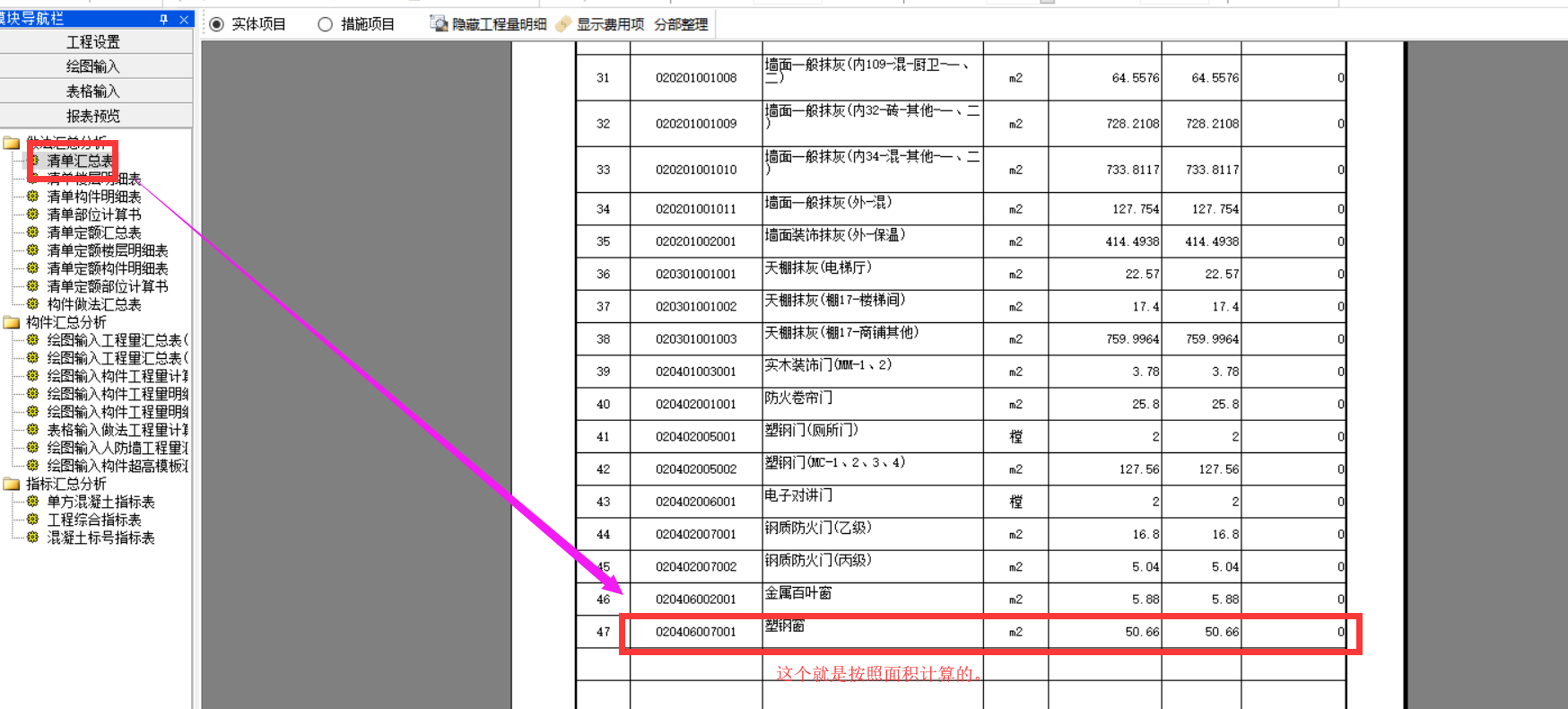Screen dimensions: 1568x709
Task: Open the 清单定额楼层明细表 report
Action: coord(107,250)
